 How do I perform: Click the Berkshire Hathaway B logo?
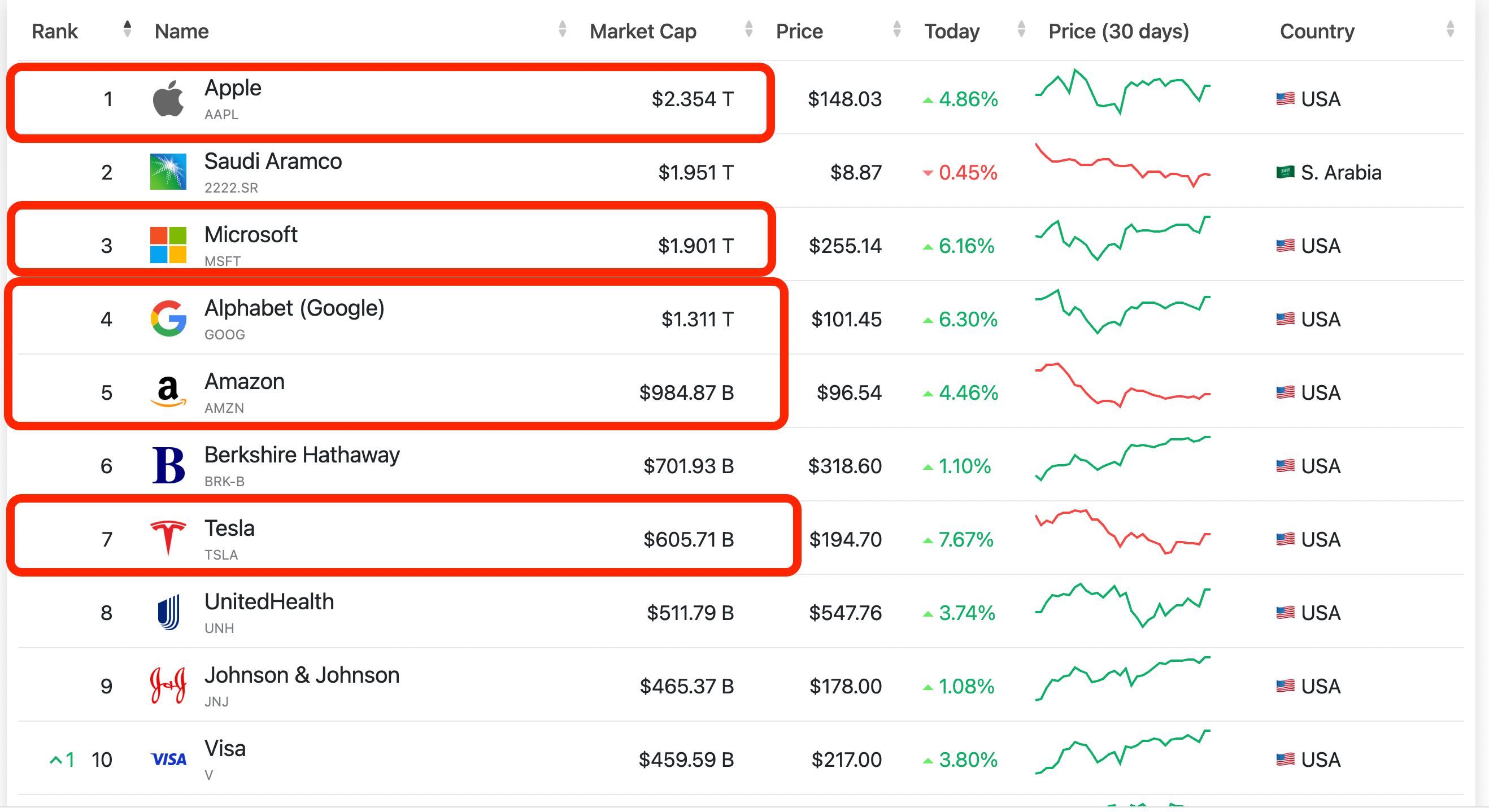pyautogui.click(x=168, y=465)
